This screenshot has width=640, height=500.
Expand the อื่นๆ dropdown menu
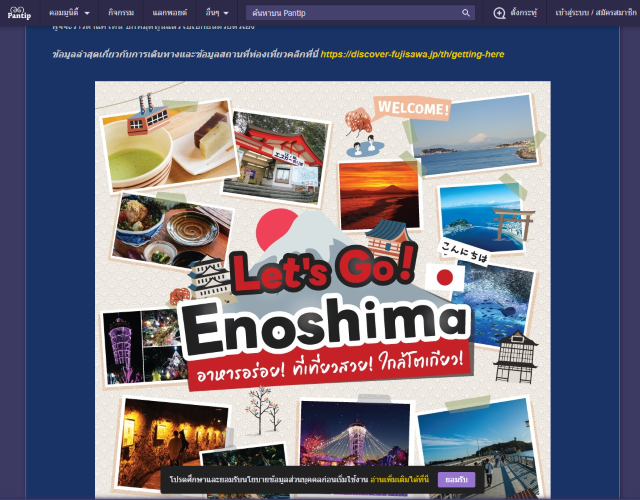click(217, 13)
